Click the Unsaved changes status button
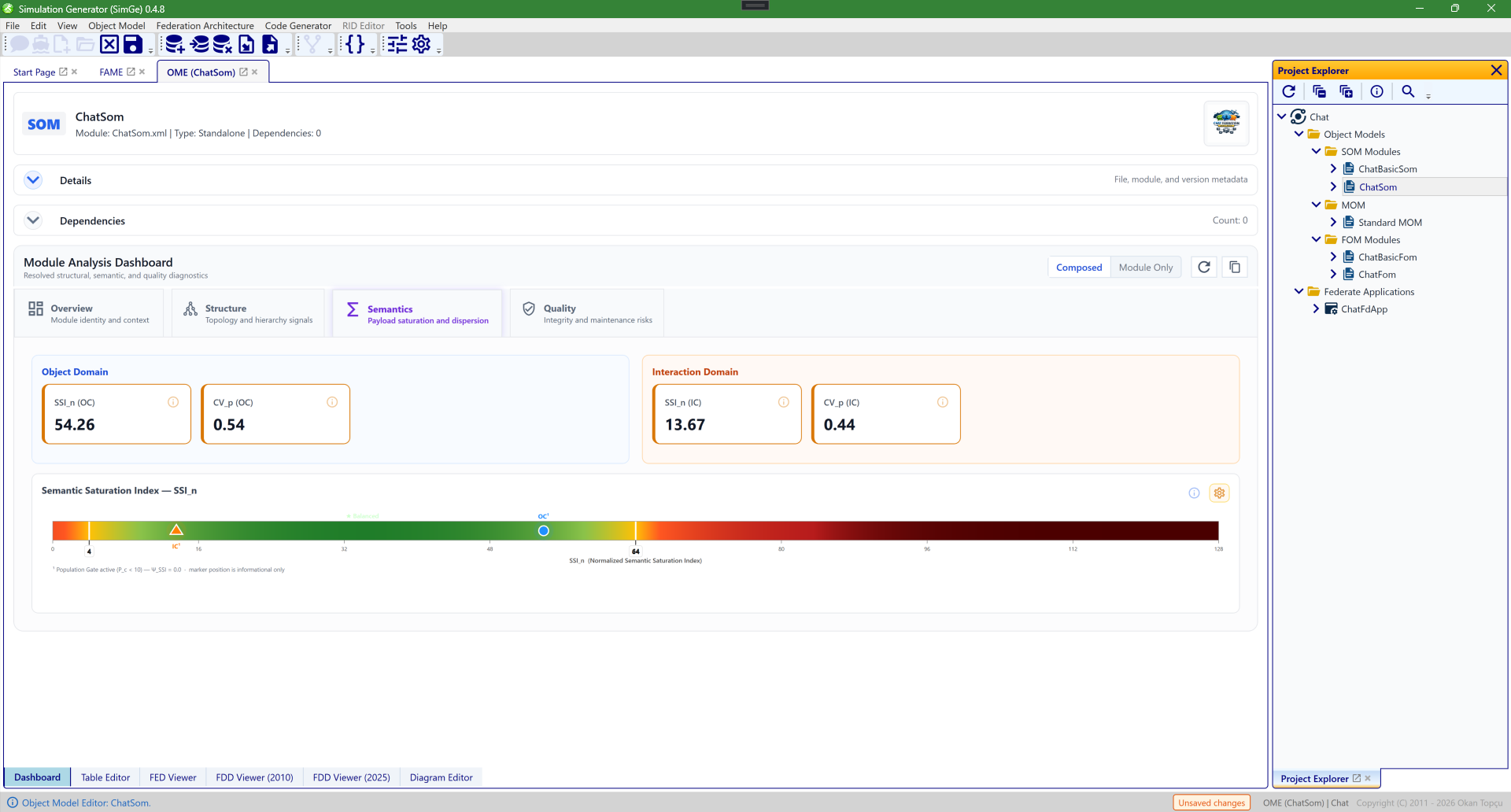Screen dimensions: 1511x812 point(1211,803)
